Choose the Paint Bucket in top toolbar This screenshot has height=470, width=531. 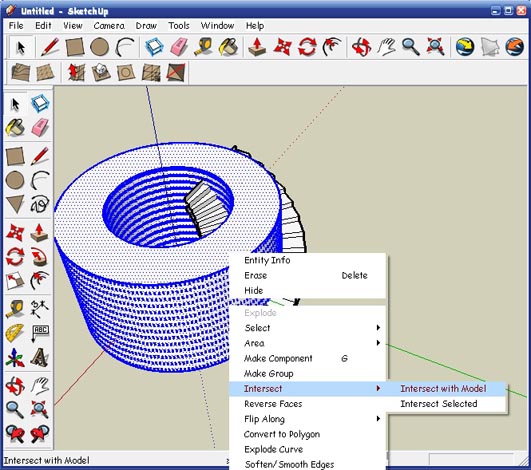(x=229, y=47)
